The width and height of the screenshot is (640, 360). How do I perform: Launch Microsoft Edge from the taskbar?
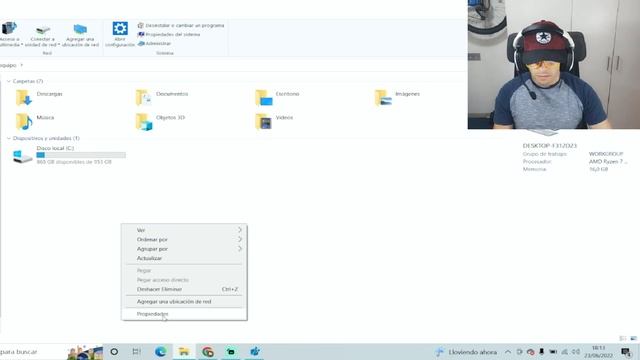point(160,352)
